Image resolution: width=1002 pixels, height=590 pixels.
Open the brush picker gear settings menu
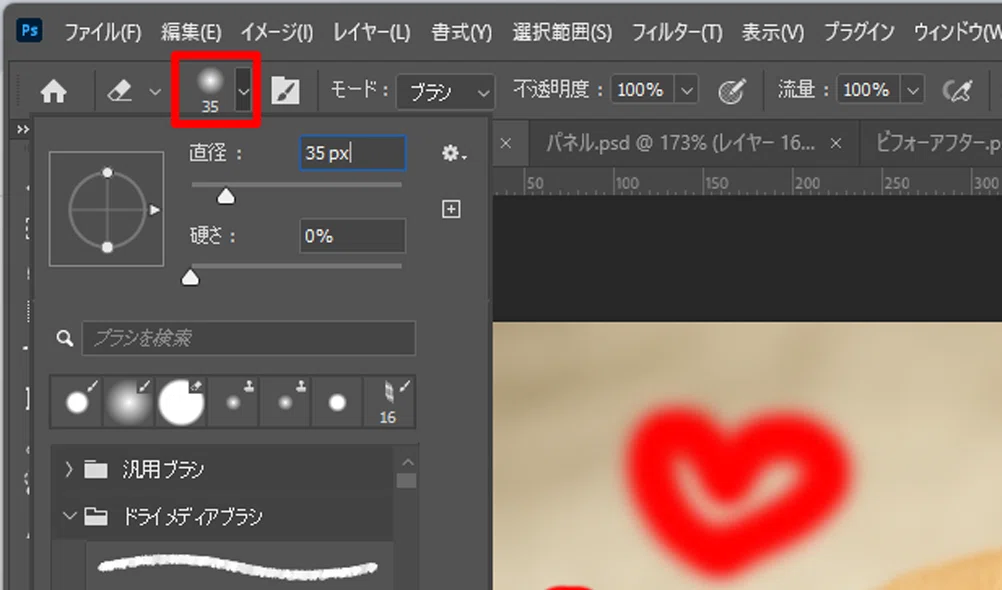tap(453, 153)
